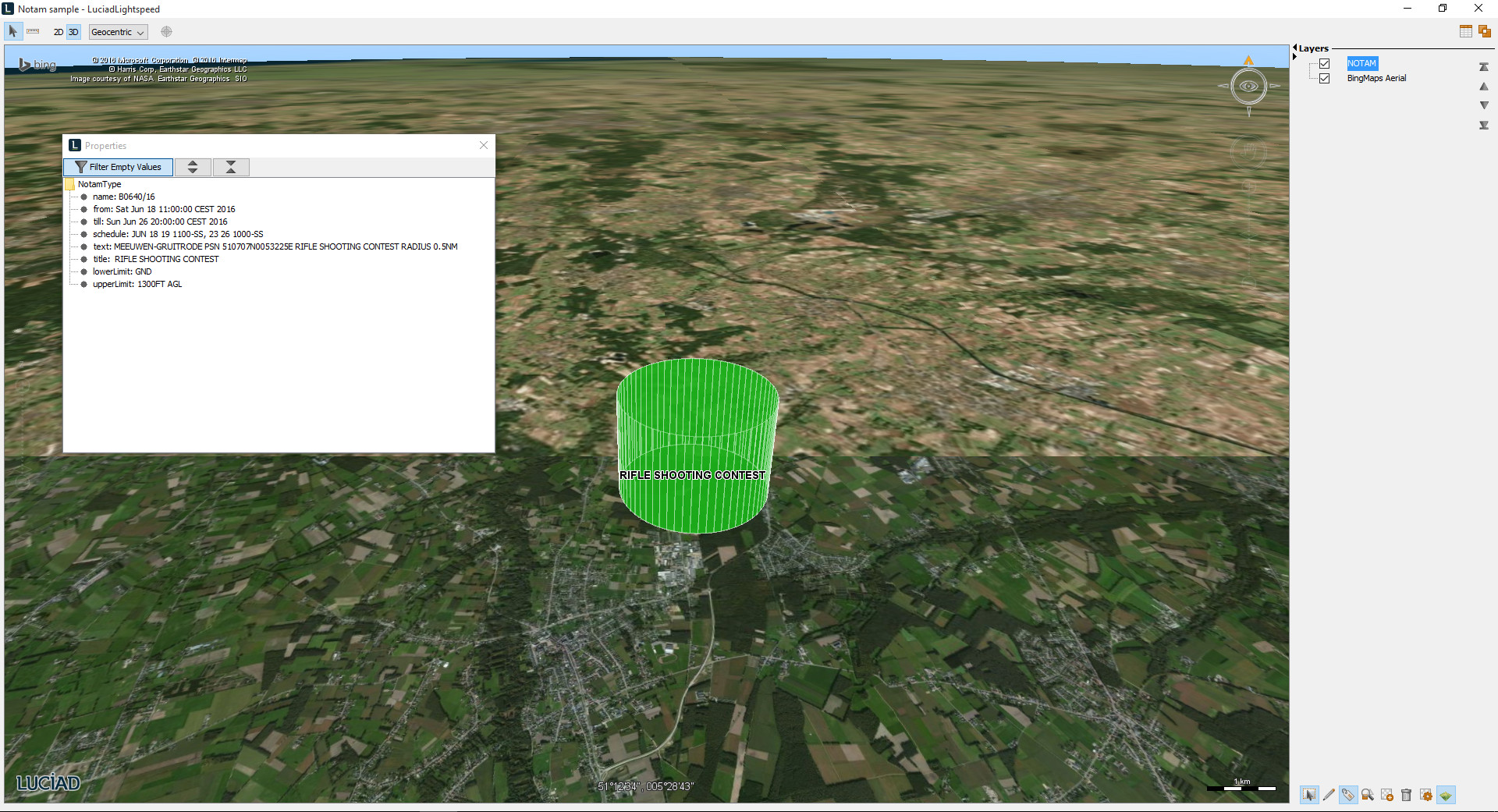Toggle Filter Empty Values button
The image size is (1498, 812).
(119, 167)
